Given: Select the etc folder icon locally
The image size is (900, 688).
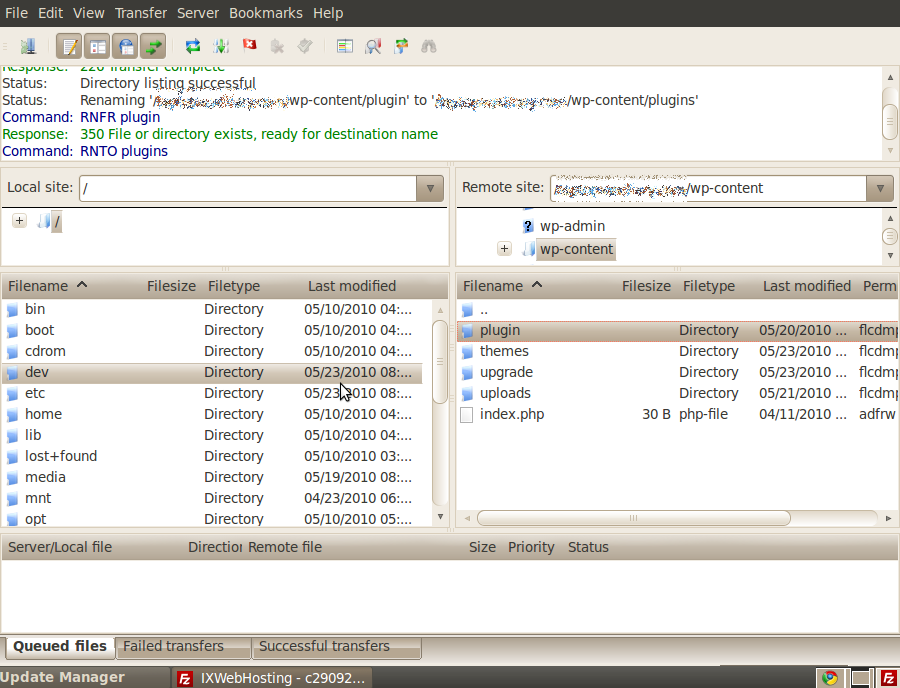Looking at the screenshot, I should tap(13, 394).
